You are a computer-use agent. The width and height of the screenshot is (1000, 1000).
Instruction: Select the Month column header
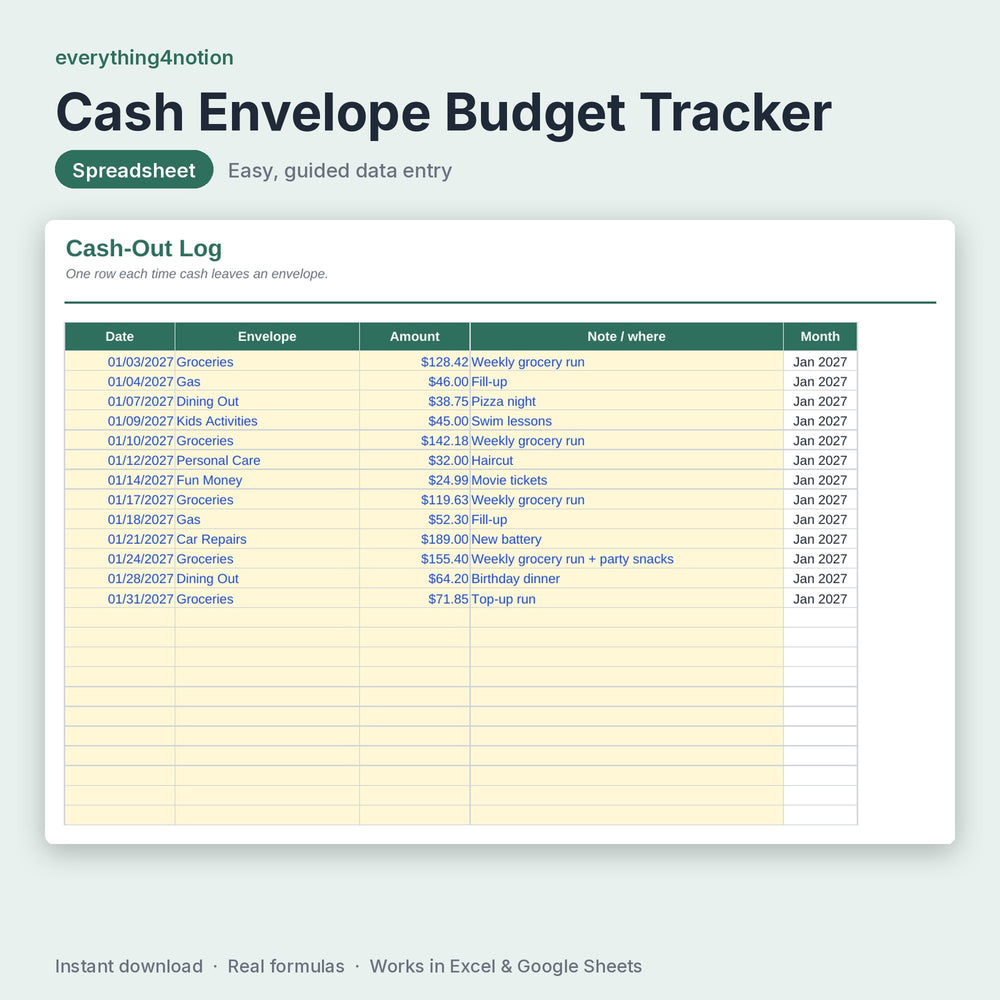click(820, 337)
